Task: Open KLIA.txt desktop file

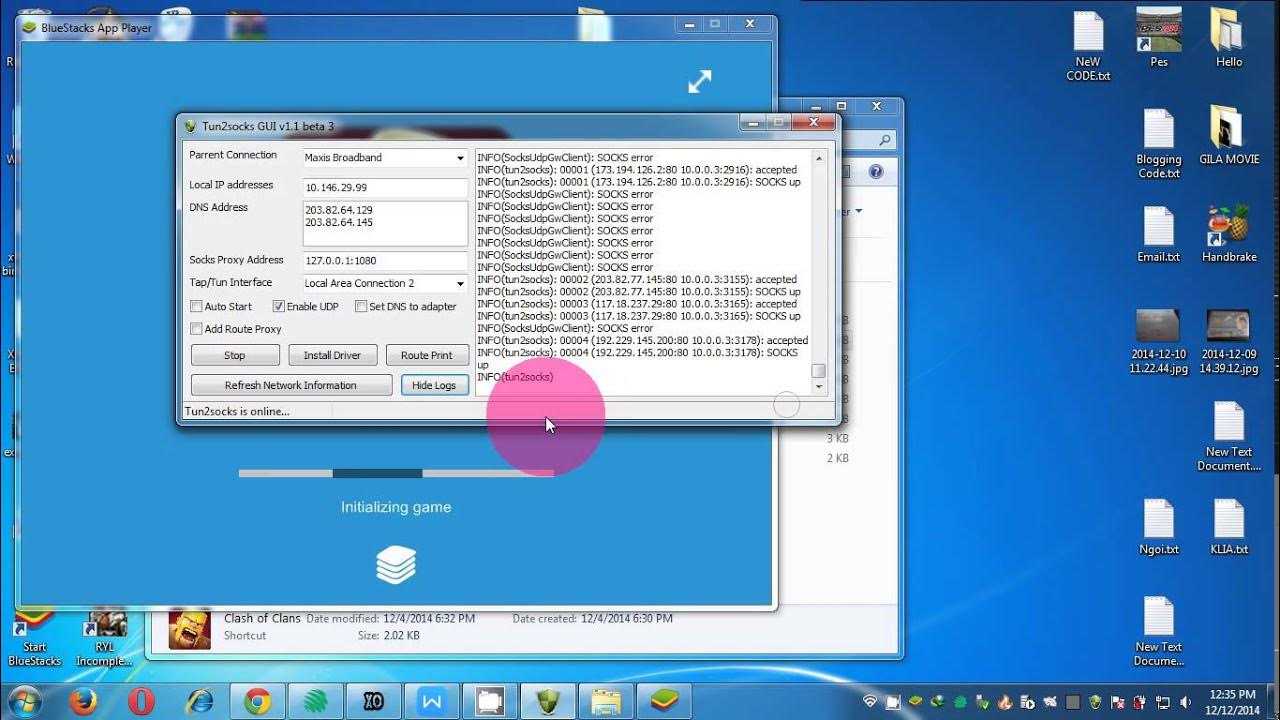Action: tap(1228, 527)
